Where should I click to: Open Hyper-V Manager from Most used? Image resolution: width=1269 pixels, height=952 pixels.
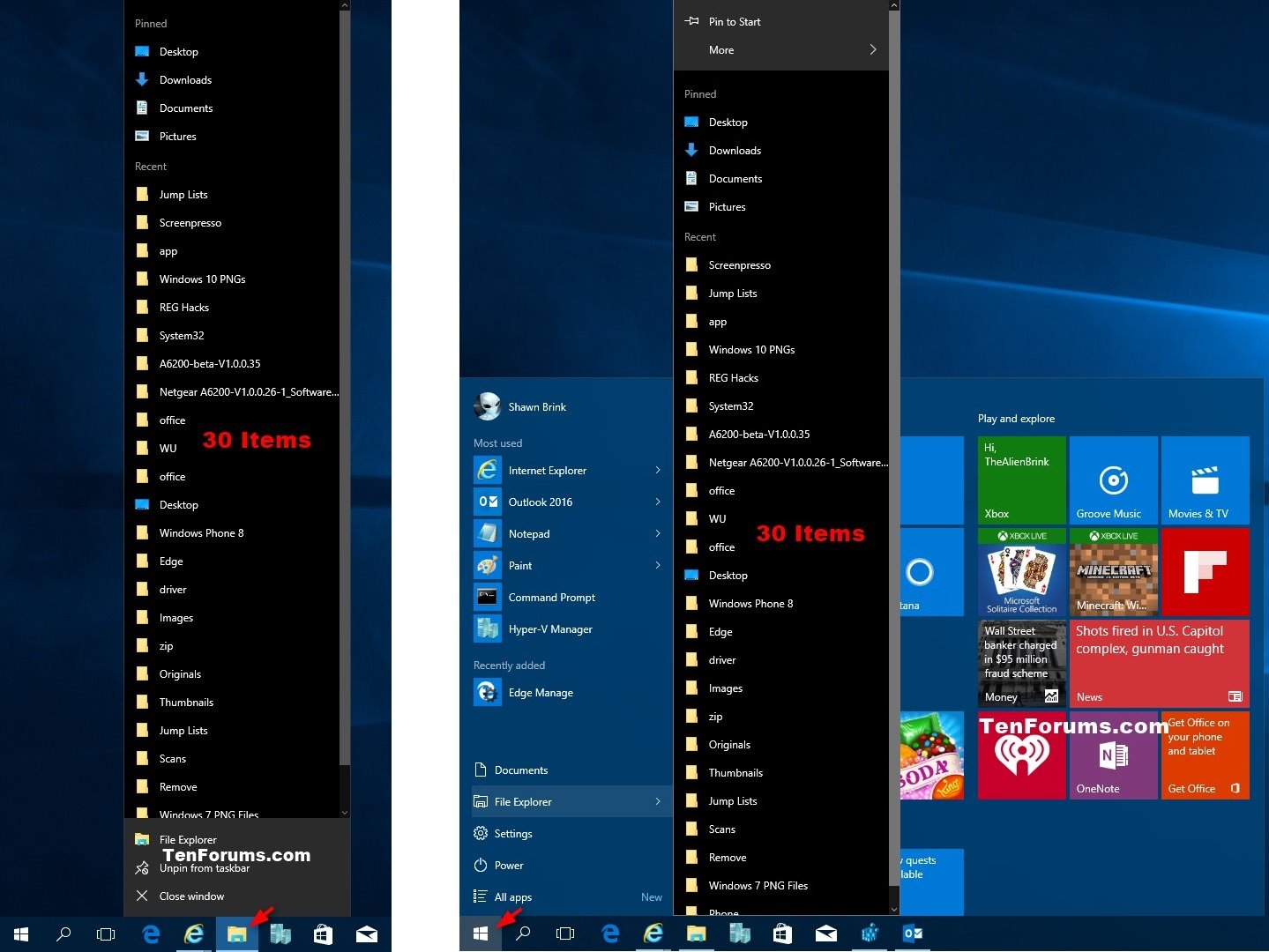tap(571, 629)
